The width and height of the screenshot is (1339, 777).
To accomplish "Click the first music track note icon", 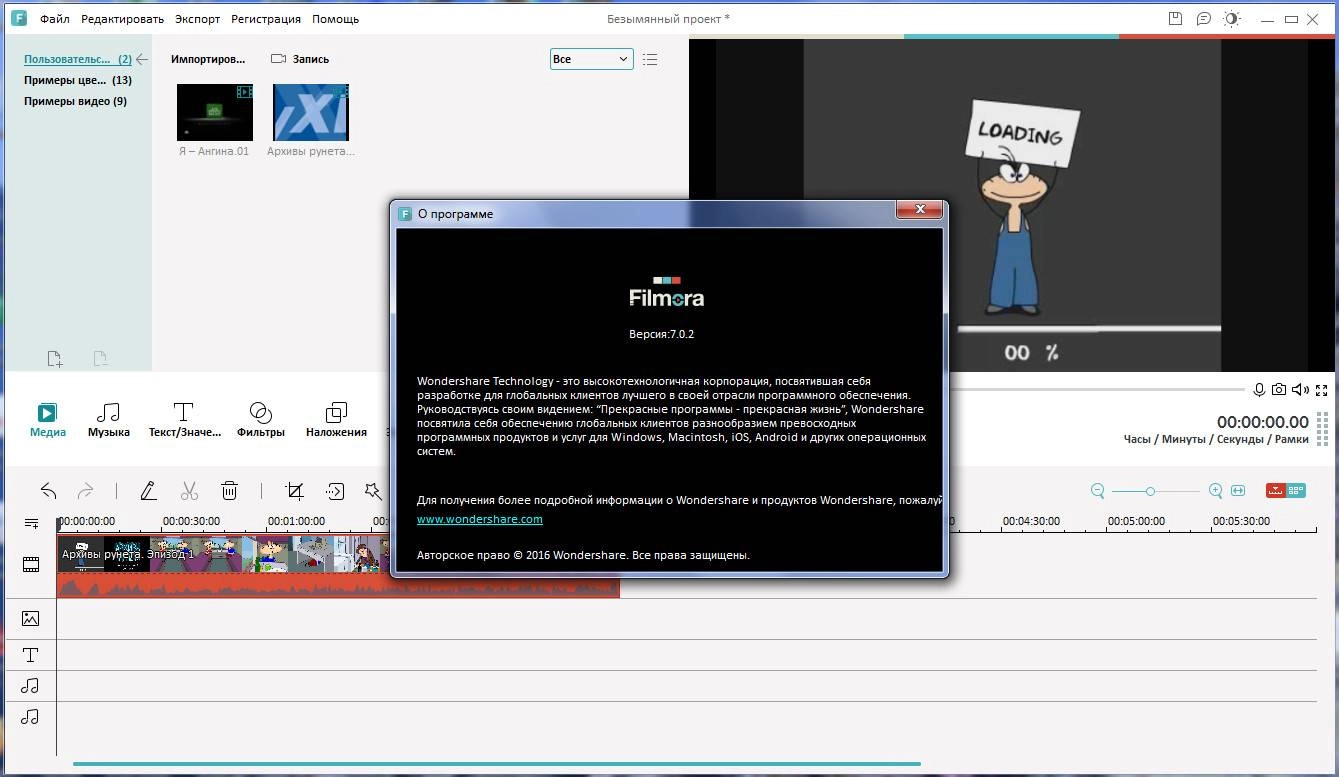I will (31, 686).
